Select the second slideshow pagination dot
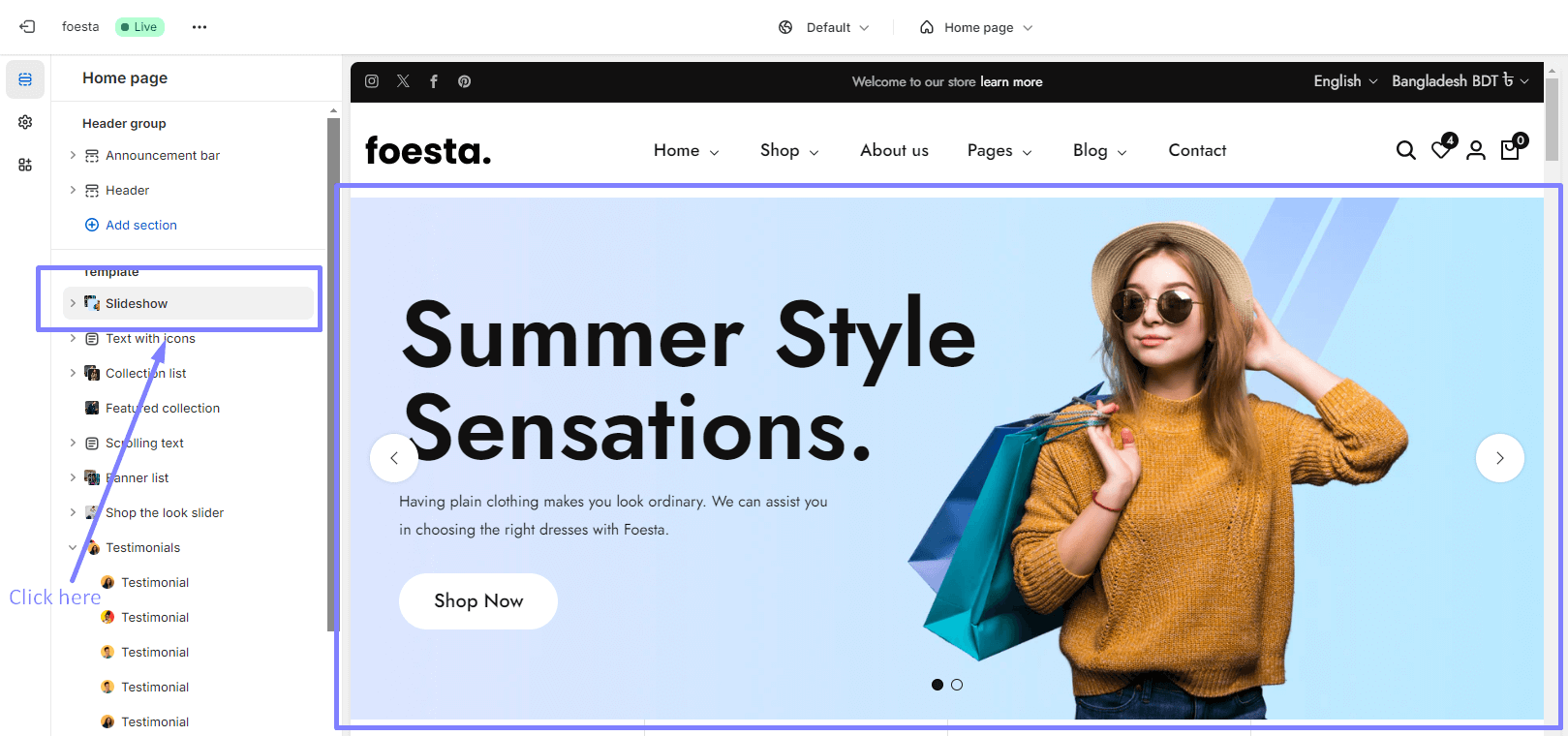The image size is (1568, 736). [x=957, y=685]
